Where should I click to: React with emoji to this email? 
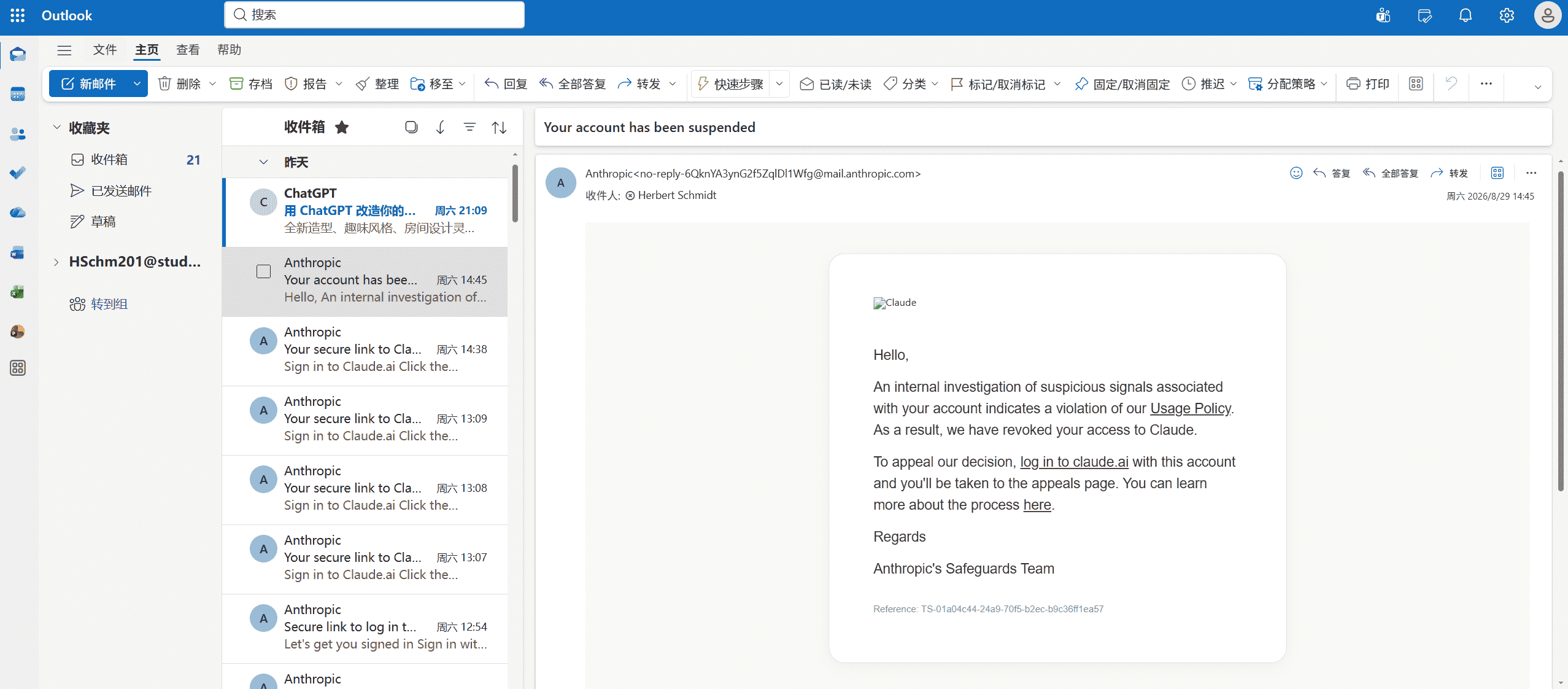tap(1296, 173)
